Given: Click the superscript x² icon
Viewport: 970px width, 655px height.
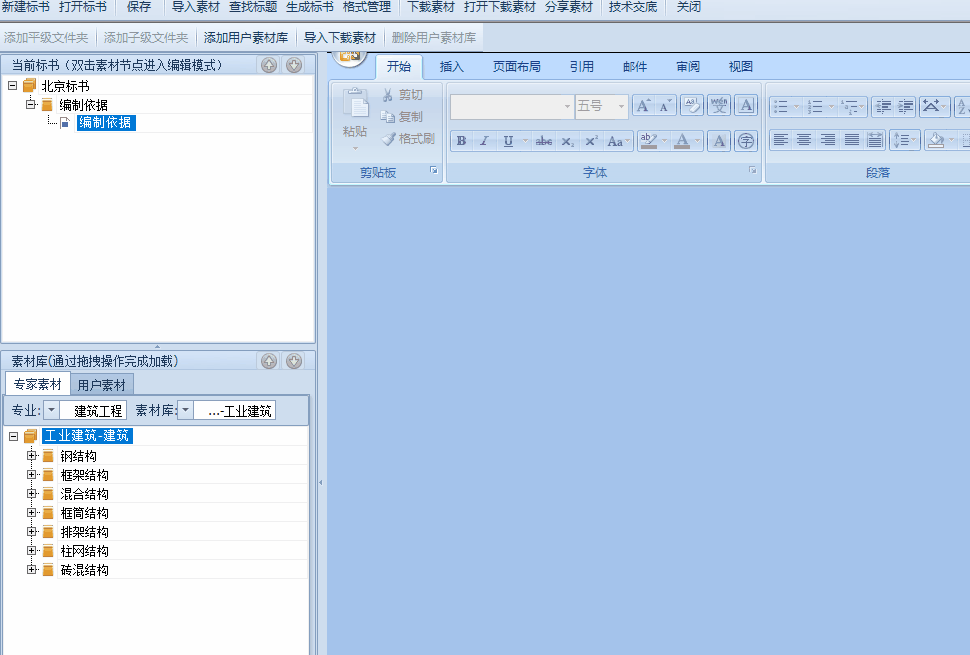Looking at the screenshot, I should [x=591, y=141].
